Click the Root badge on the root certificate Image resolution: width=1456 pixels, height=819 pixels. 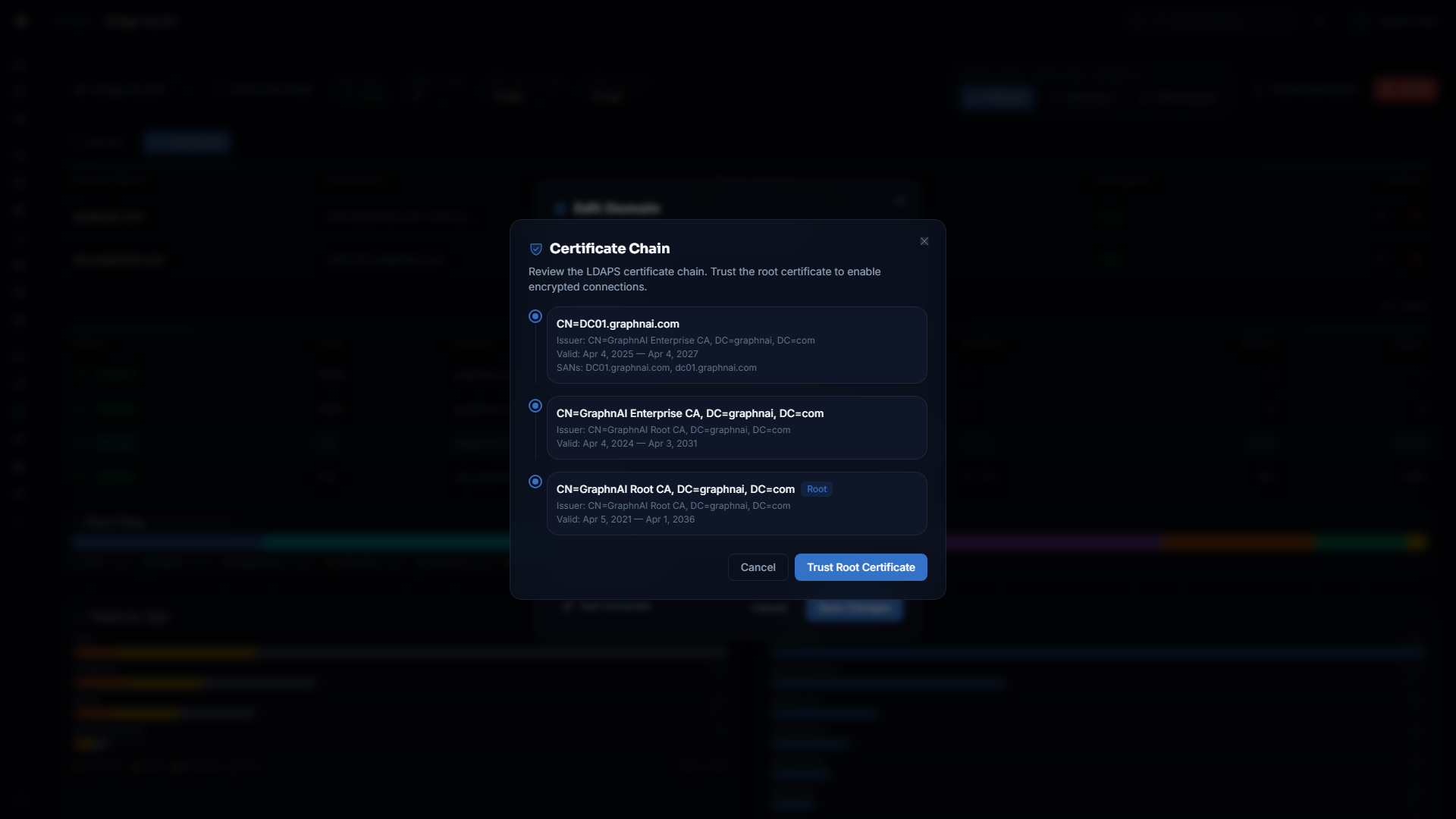[x=817, y=489]
